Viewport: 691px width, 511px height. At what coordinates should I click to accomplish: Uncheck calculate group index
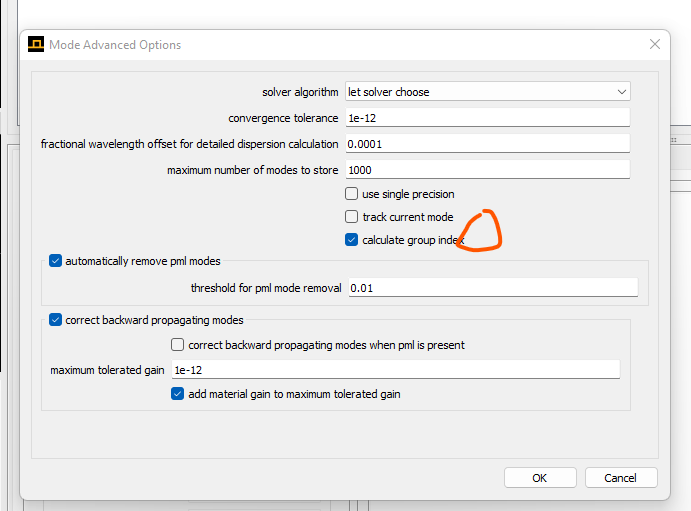(351, 240)
